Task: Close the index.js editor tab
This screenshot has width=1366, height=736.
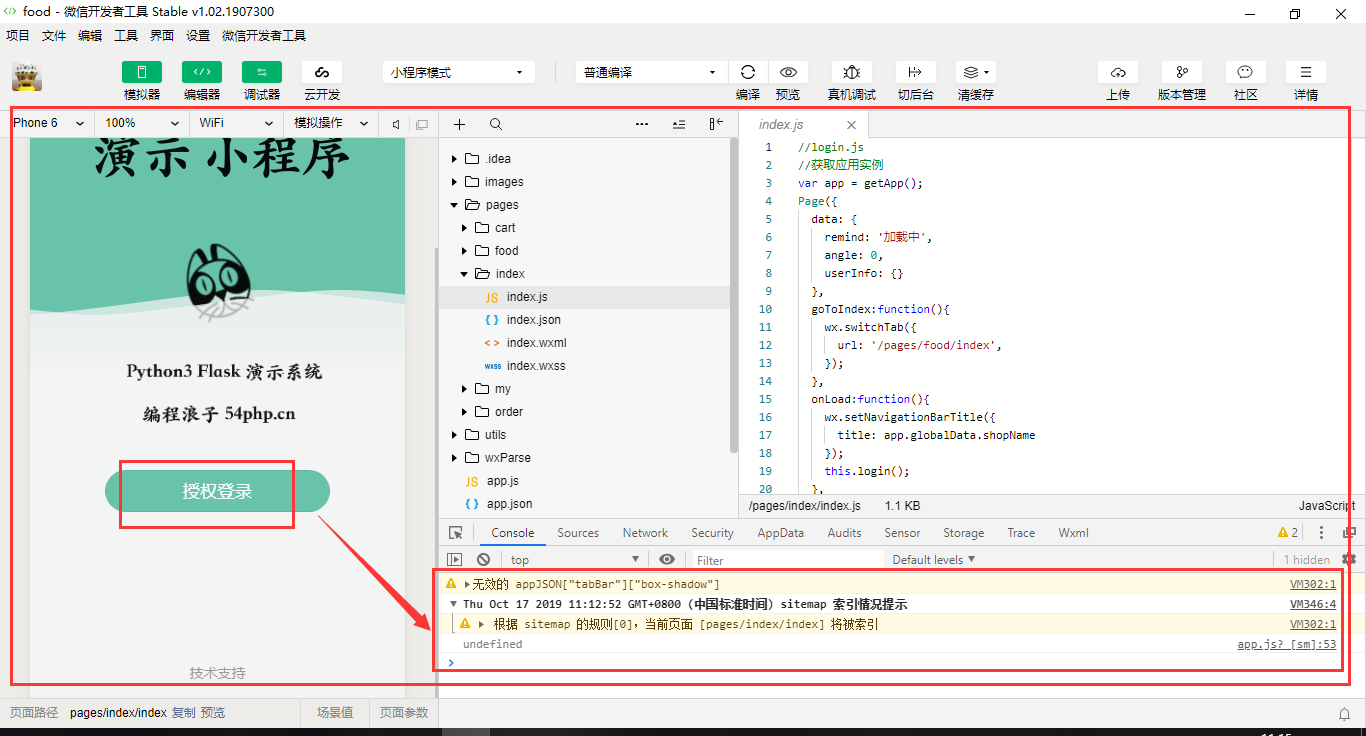Action: point(852,125)
